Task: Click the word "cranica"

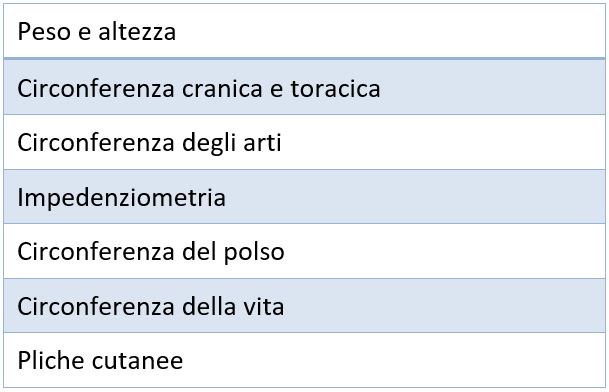Action: pos(223,89)
